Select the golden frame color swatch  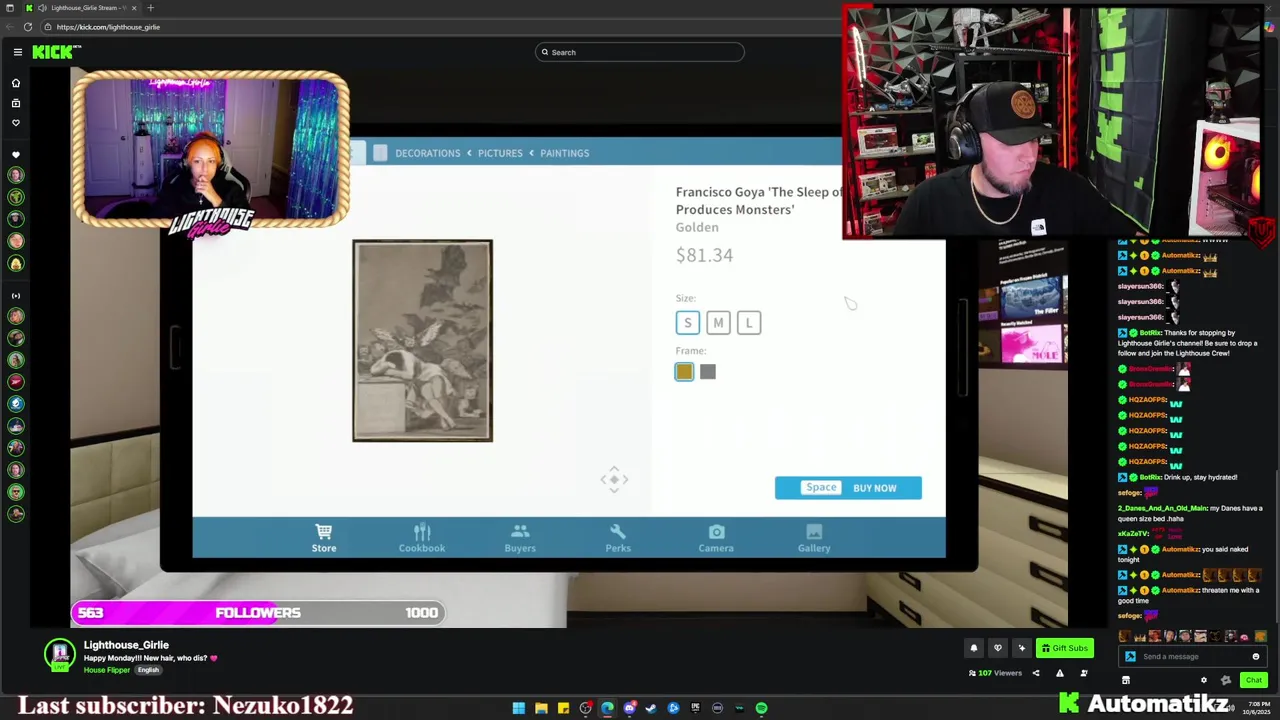(x=684, y=372)
